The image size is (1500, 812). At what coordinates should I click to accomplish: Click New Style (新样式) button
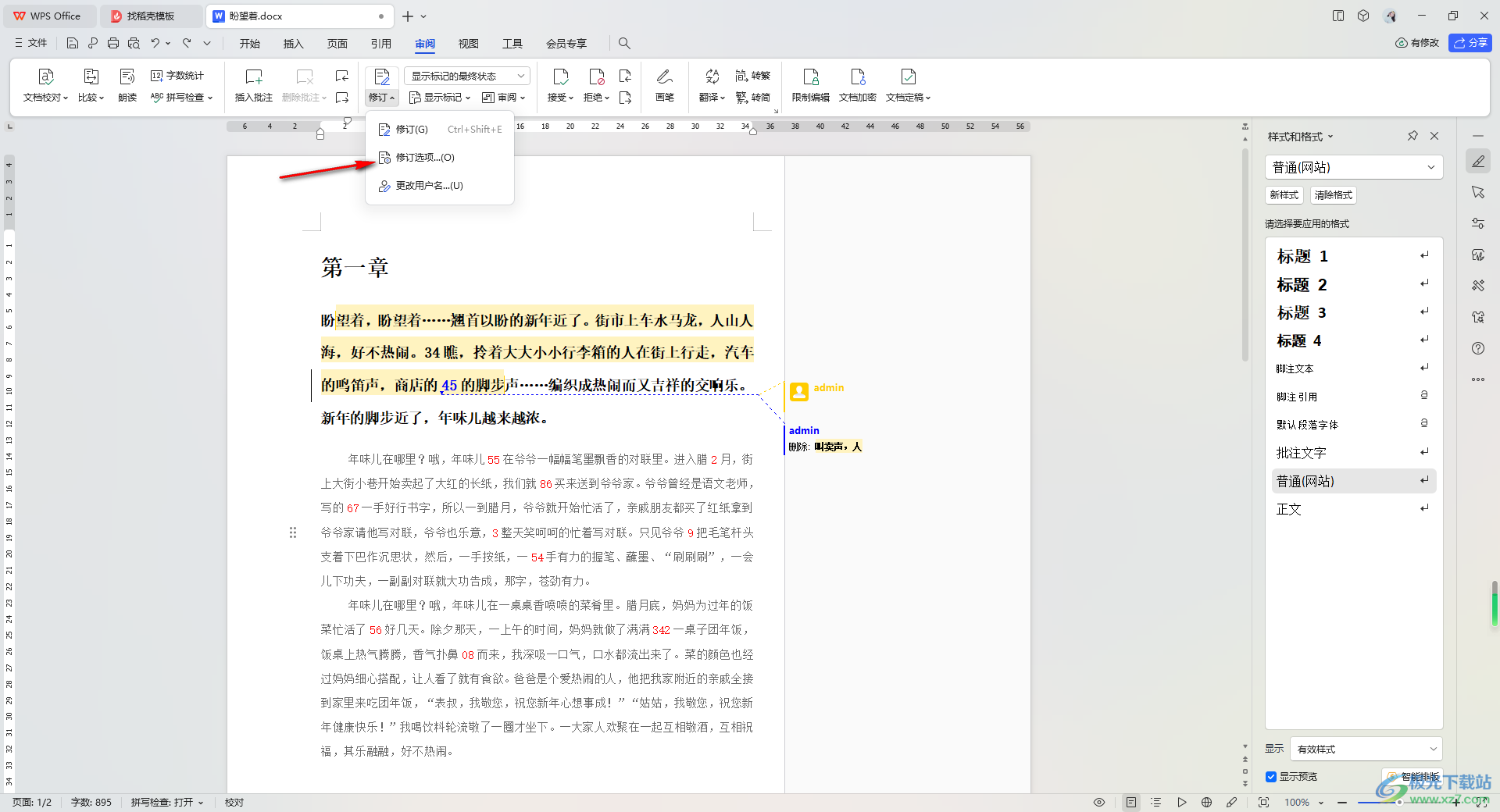pyautogui.click(x=1284, y=195)
